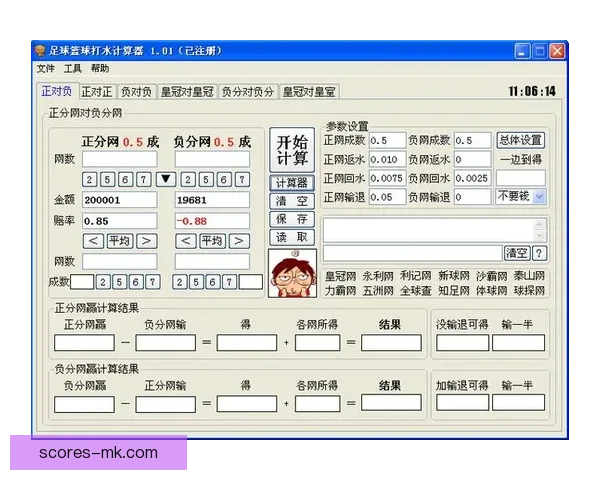Click 正分网 right arrow odds button
This screenshot has width=600, height=480.
[x=147, y=241]
